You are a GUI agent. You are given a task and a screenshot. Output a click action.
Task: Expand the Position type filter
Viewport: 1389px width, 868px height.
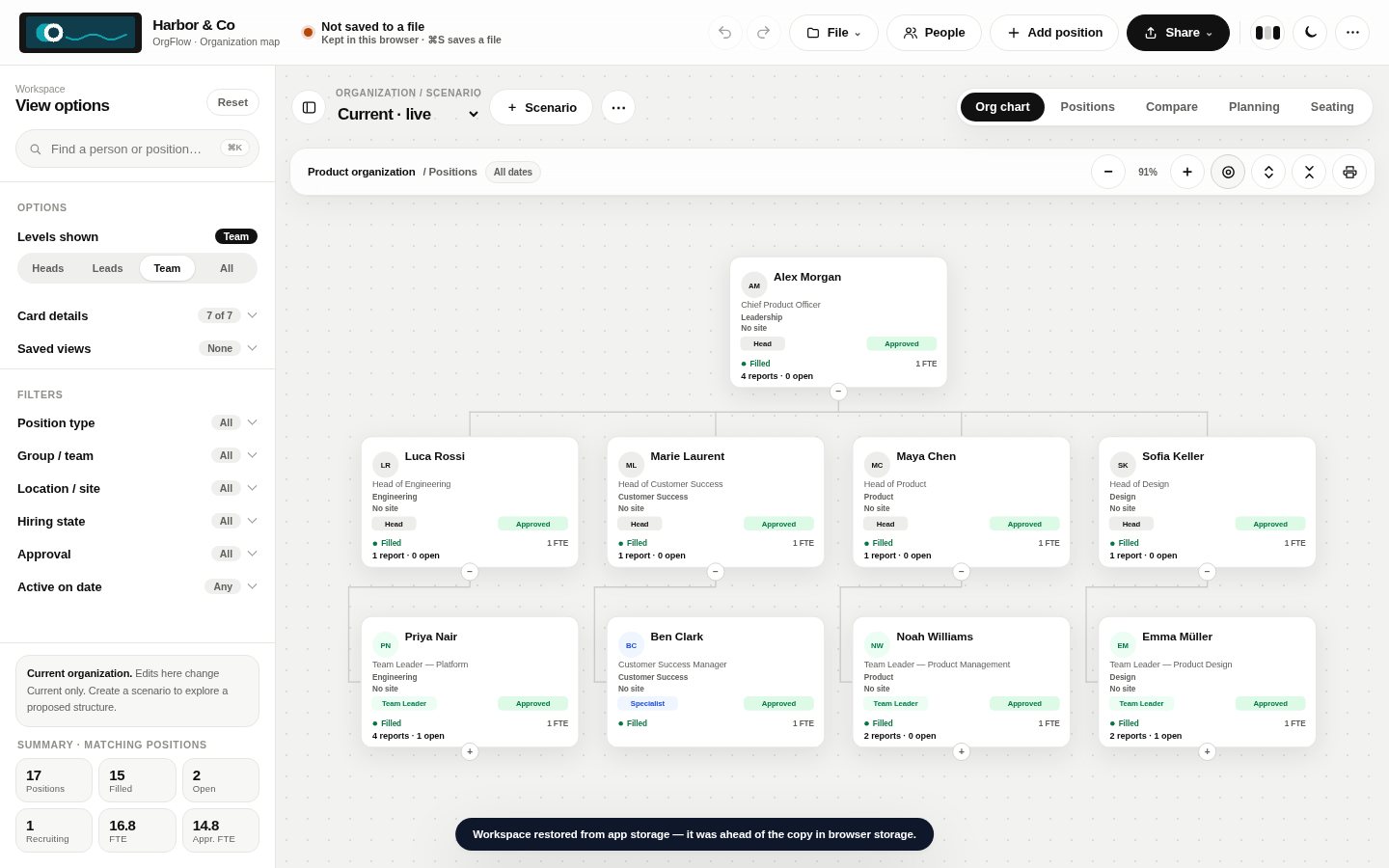137,422
